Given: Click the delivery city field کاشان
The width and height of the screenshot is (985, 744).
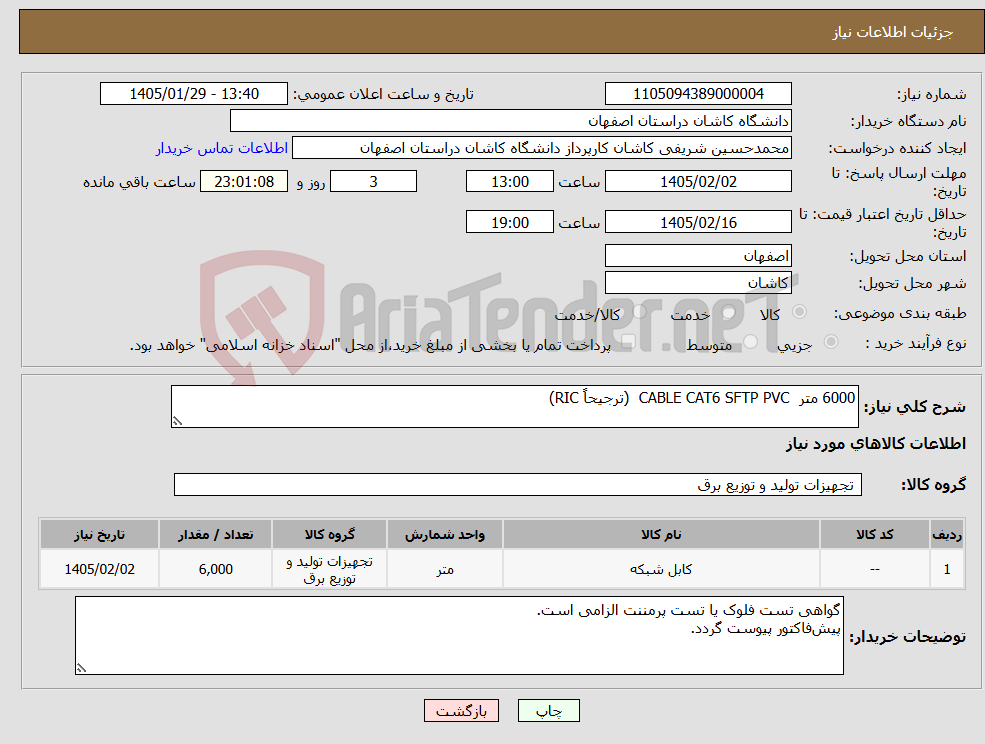Looking at the screenshot, I should pos(698,283).
